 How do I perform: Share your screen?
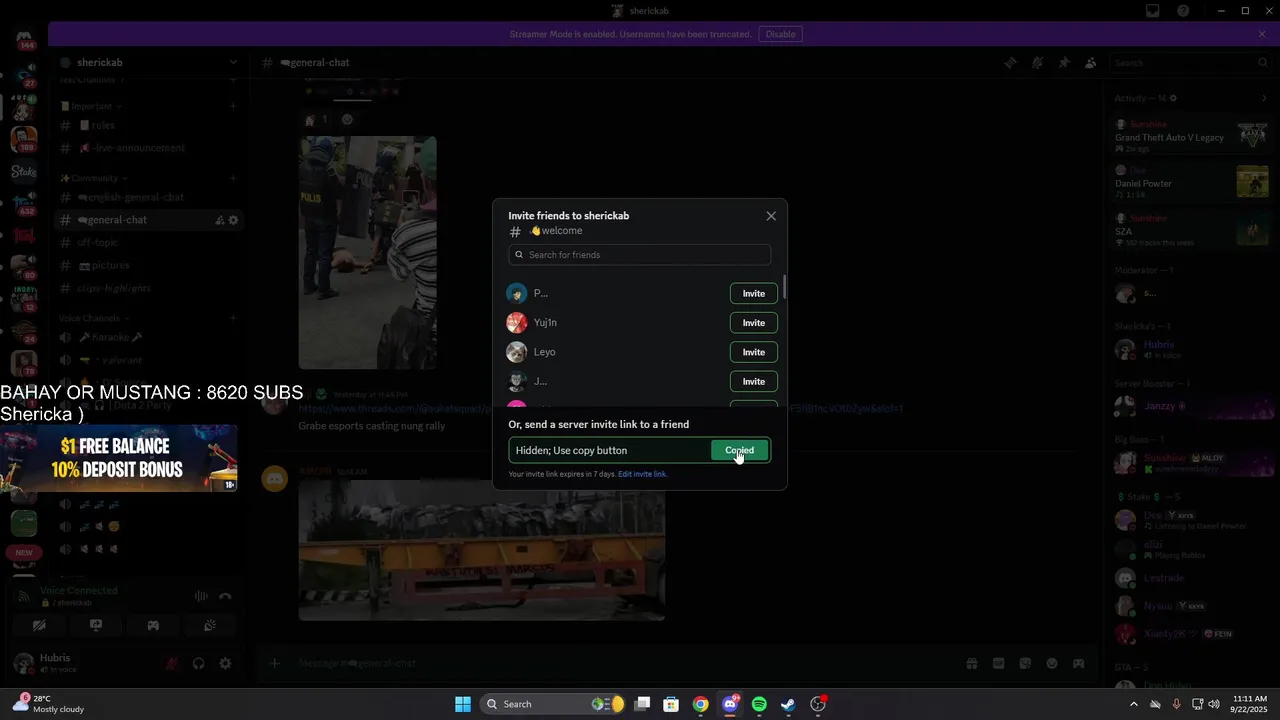click(x=96, y=626)
